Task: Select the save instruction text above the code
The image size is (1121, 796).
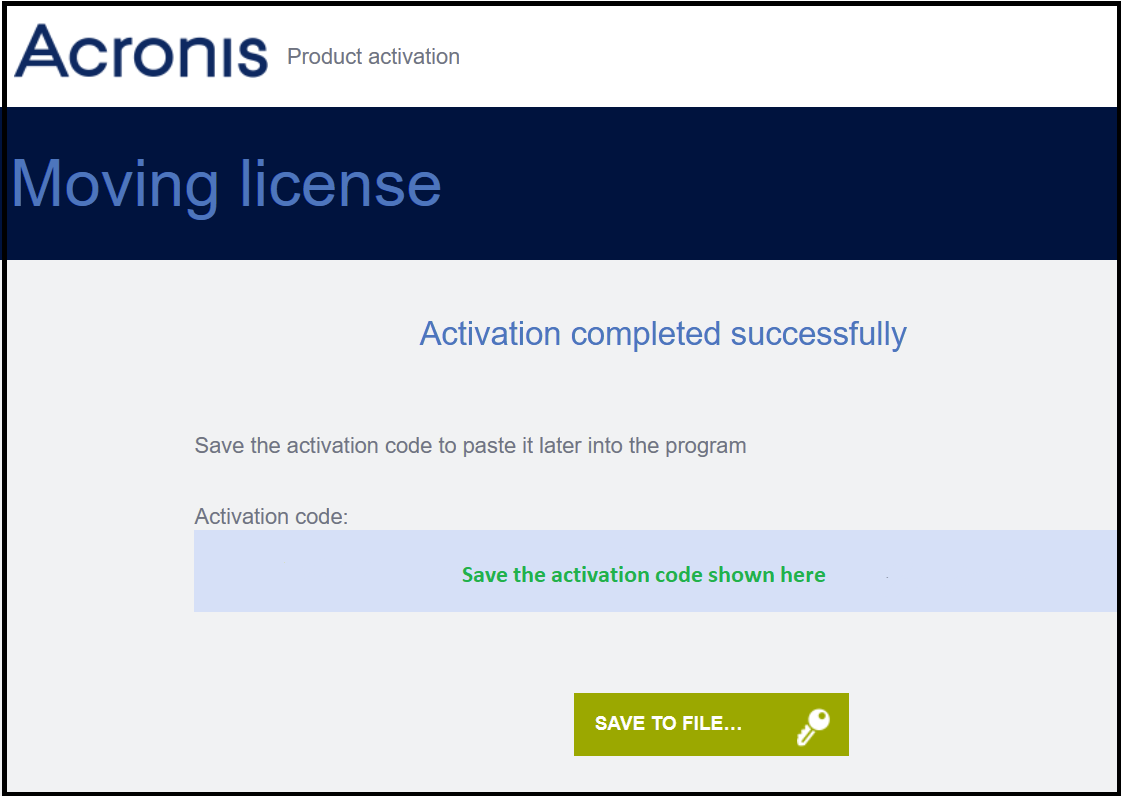Action: tap(470, 446)
